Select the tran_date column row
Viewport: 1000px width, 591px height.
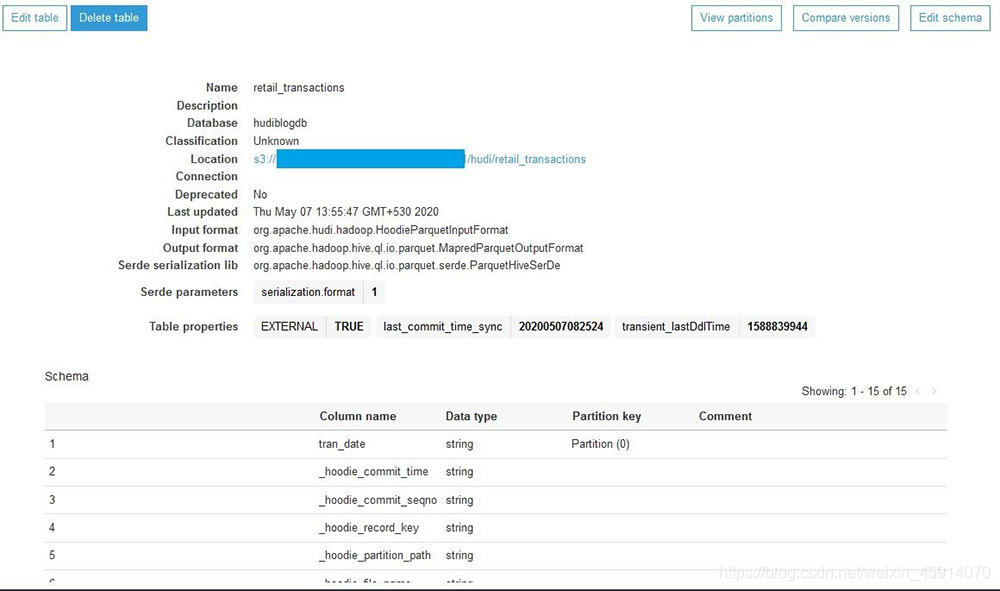pyautogui.click(x=496, y=444)
